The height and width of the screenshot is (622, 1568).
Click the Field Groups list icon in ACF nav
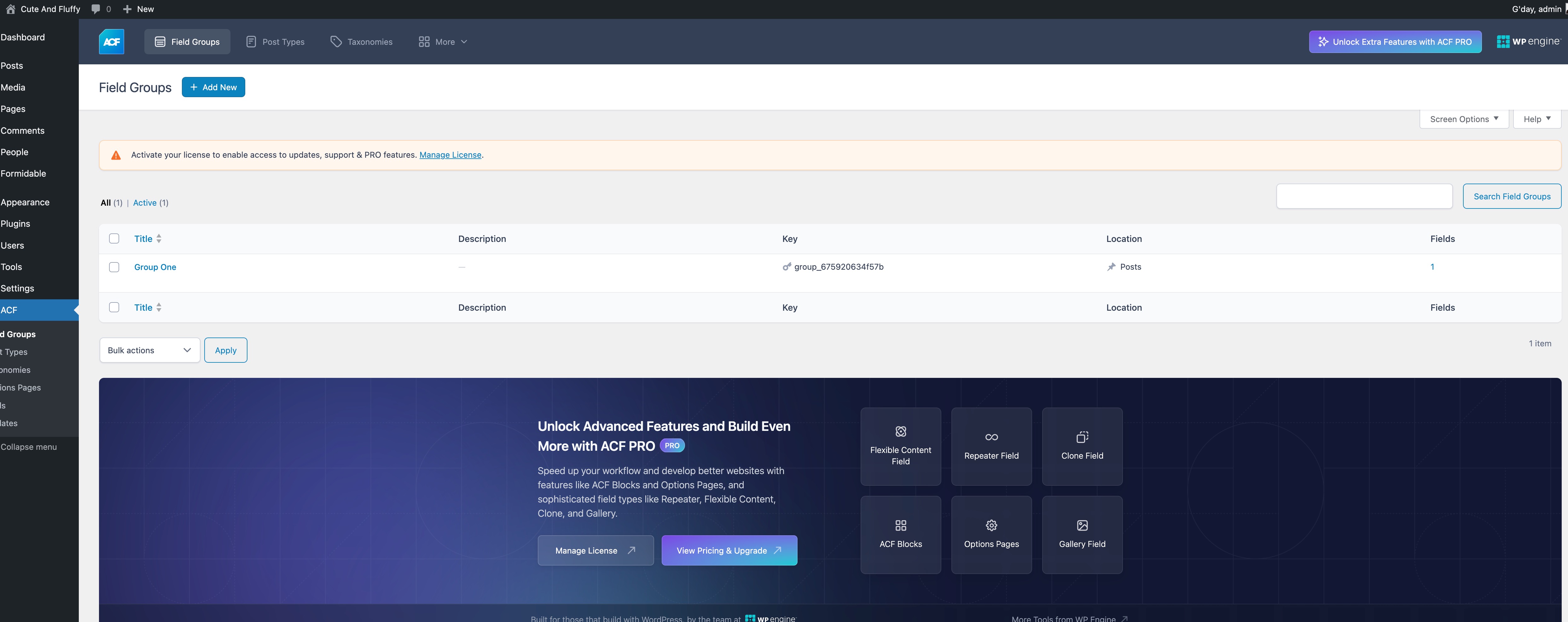[160, 41]
